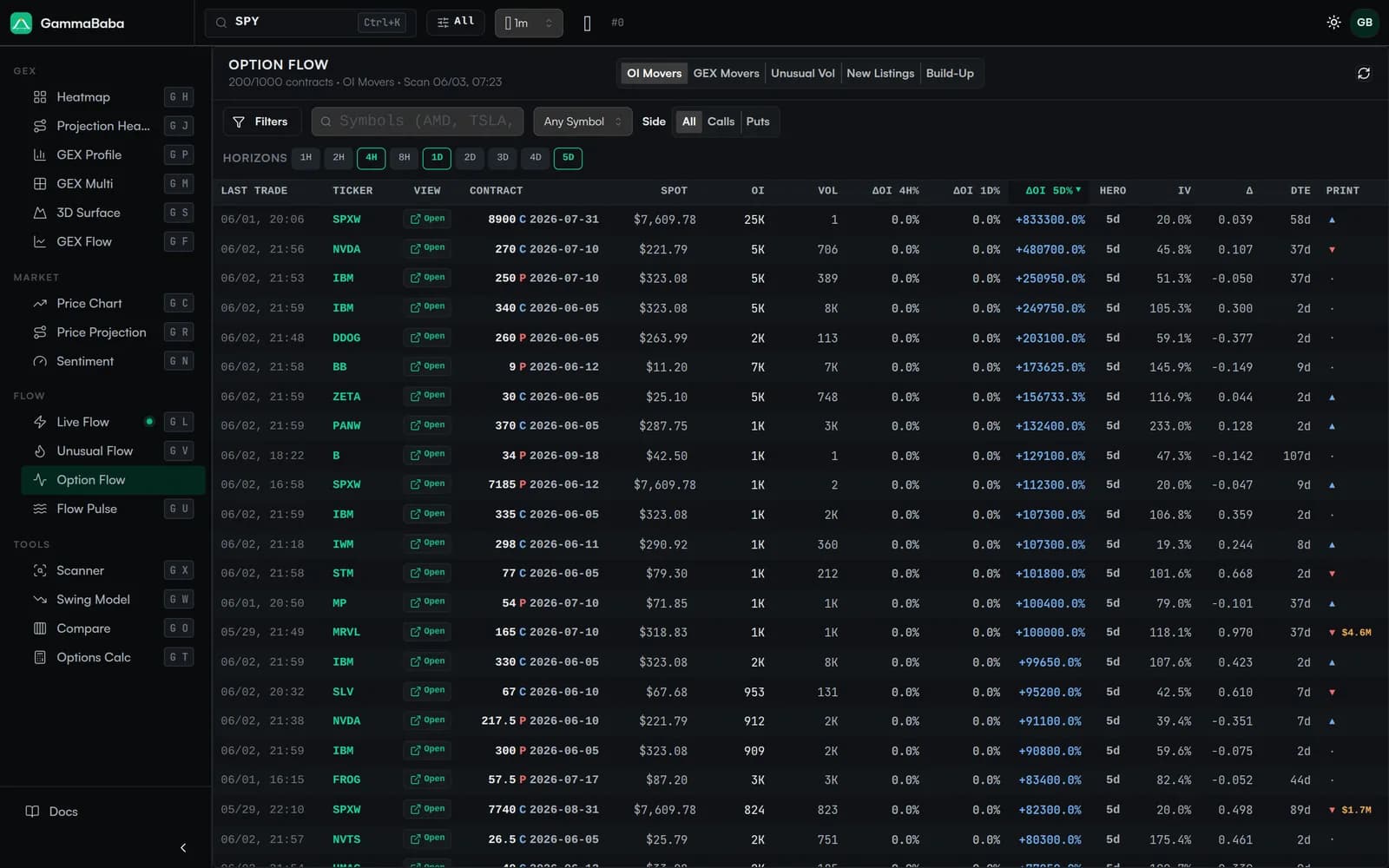1389x868 pixels.
Task: Open the All filter dropdown in top bar
Action: tap(456, 22)
